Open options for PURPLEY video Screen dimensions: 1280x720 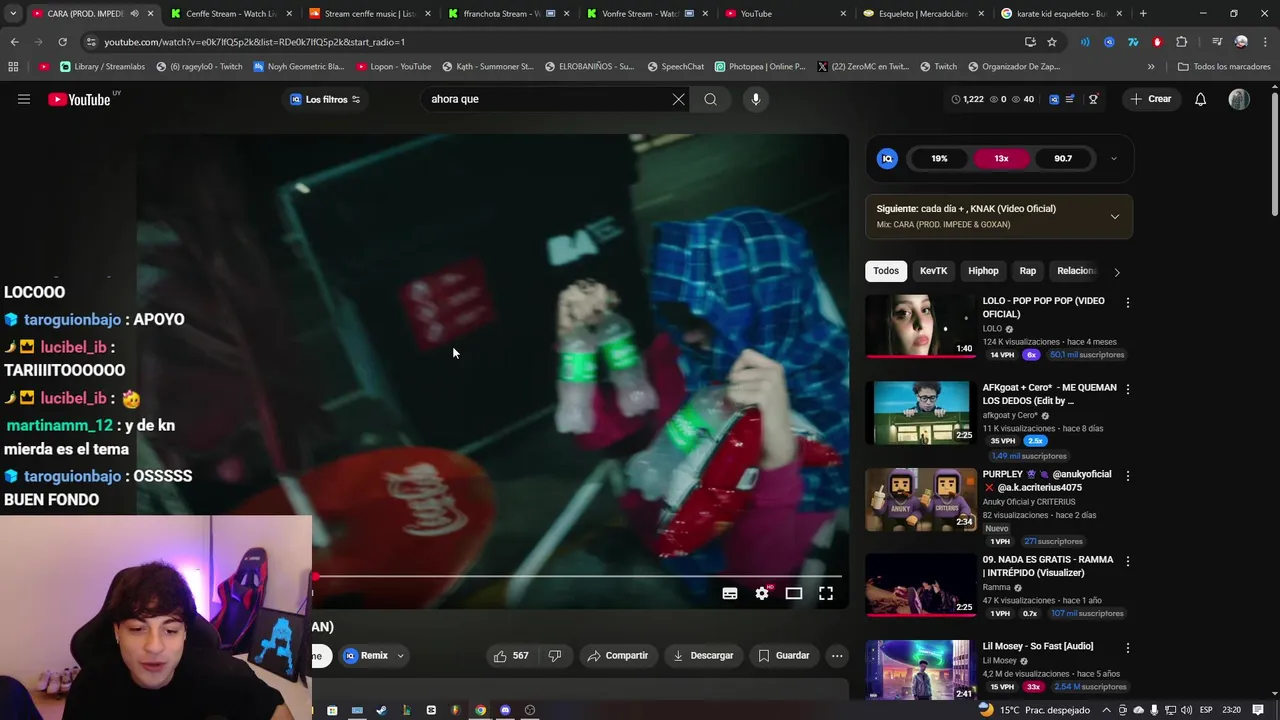(x=1128, y=476)
